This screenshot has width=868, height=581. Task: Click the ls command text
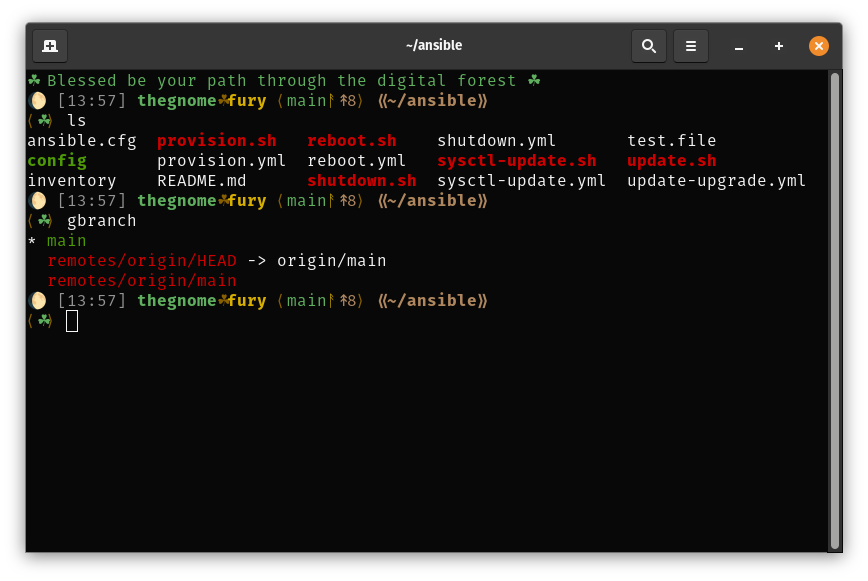(76, 121)
